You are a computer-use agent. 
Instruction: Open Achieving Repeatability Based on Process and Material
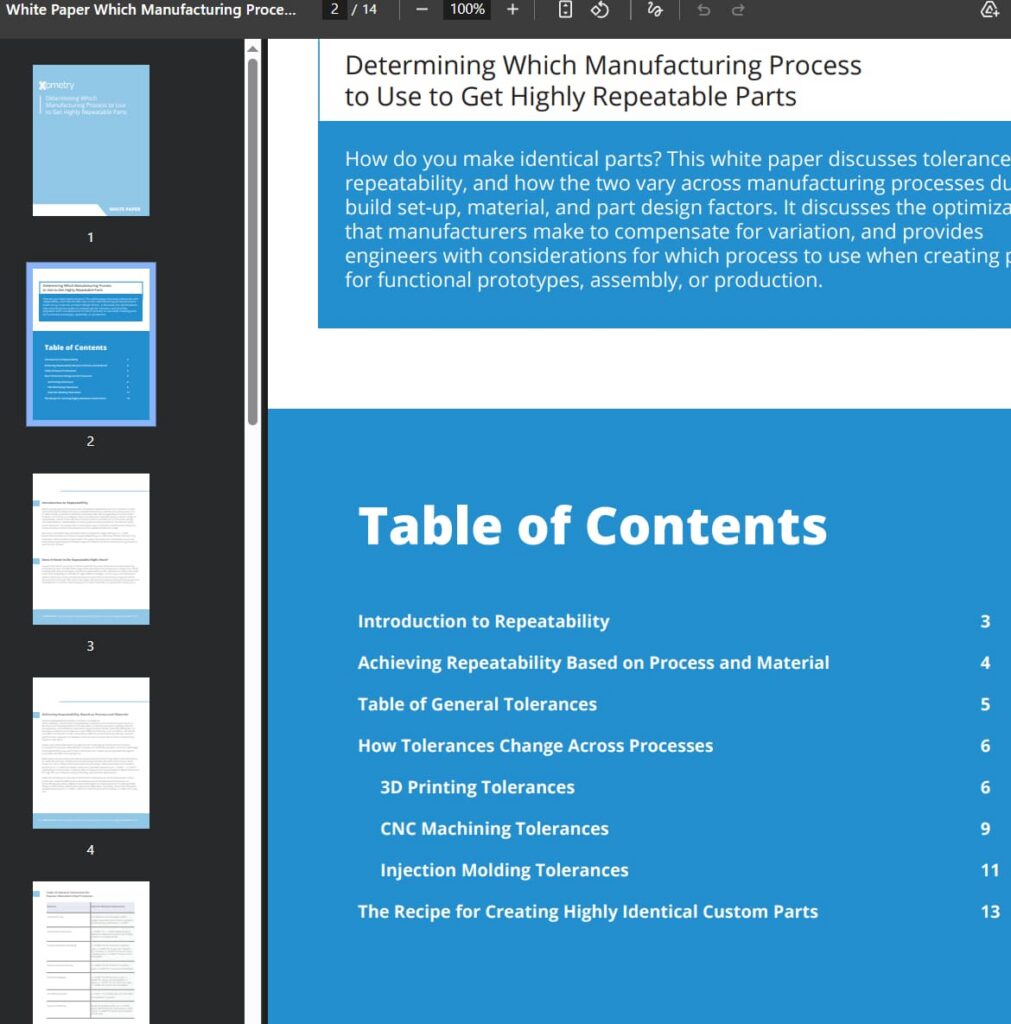[593, 663]
